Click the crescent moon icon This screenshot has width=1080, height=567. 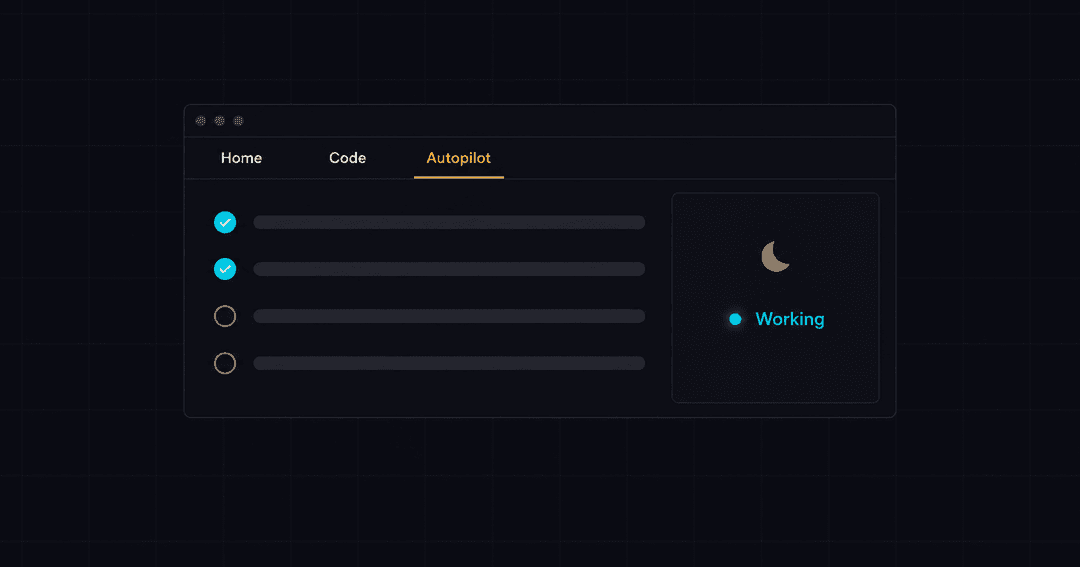coord(775,256)
